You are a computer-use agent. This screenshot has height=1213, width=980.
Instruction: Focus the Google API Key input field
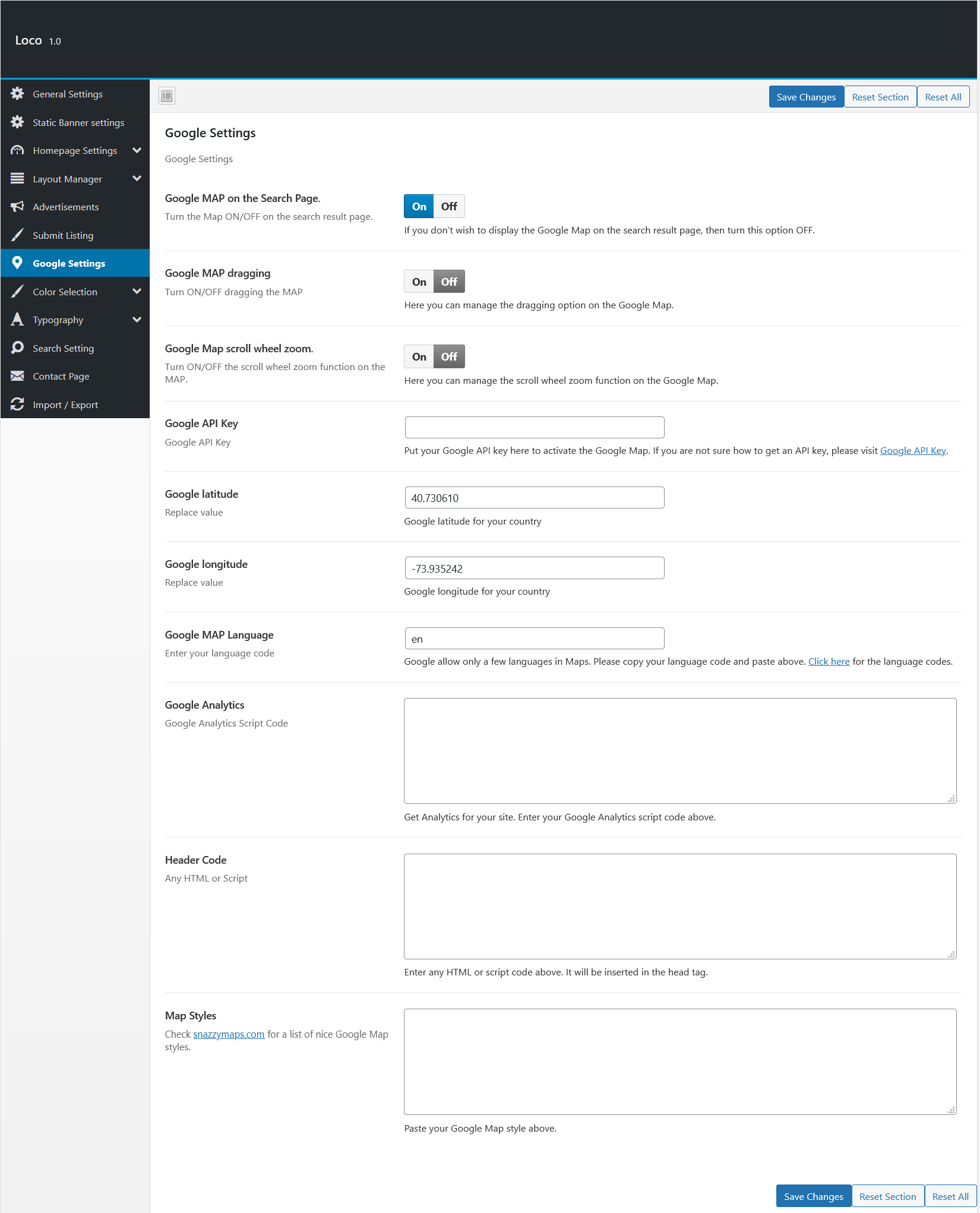pos(535,428)
